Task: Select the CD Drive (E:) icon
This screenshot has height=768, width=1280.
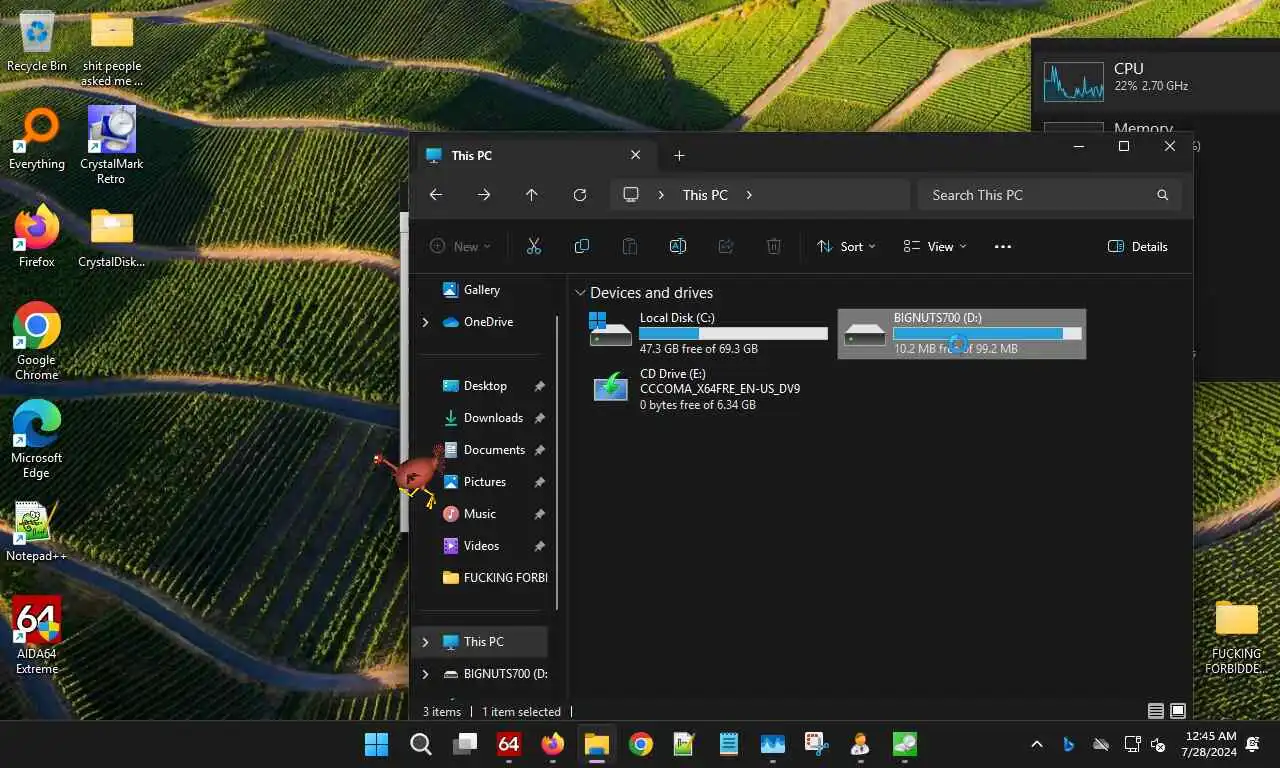Action: point(610,386)
